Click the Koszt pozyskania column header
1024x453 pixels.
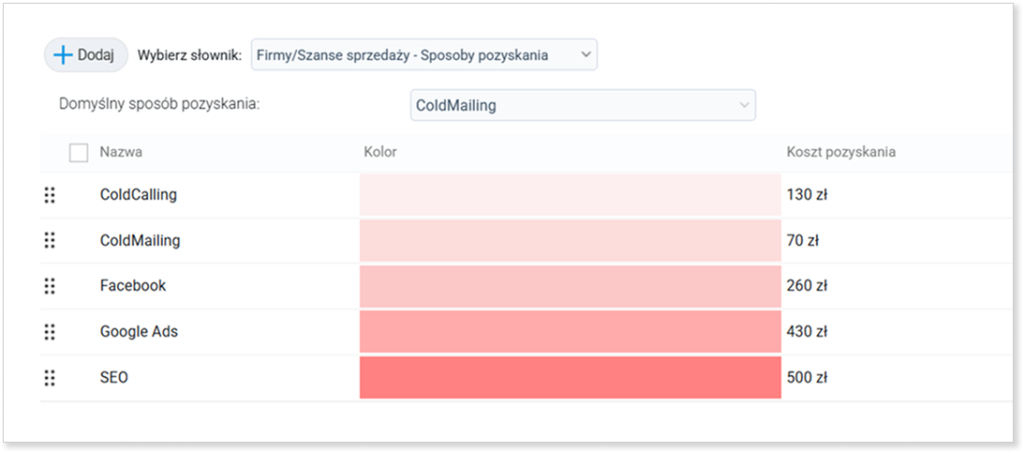841,152
